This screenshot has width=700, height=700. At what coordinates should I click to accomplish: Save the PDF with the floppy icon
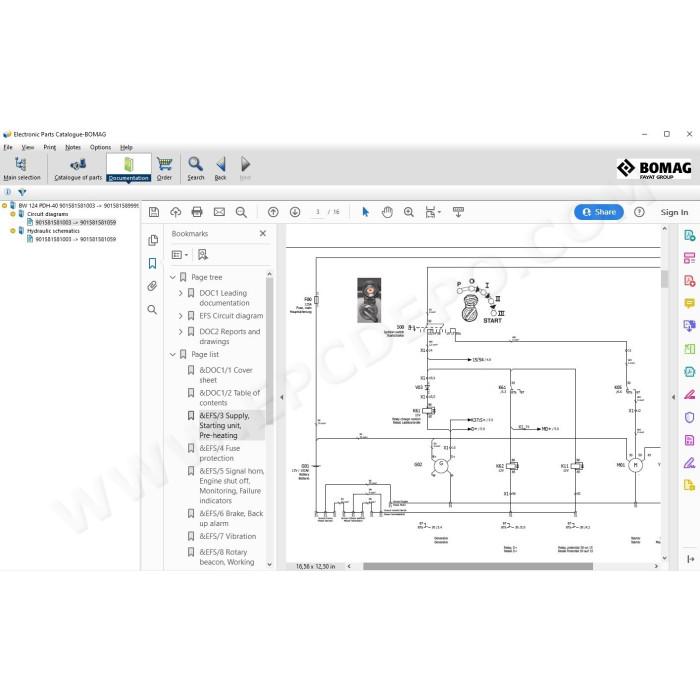pos(154,212)
